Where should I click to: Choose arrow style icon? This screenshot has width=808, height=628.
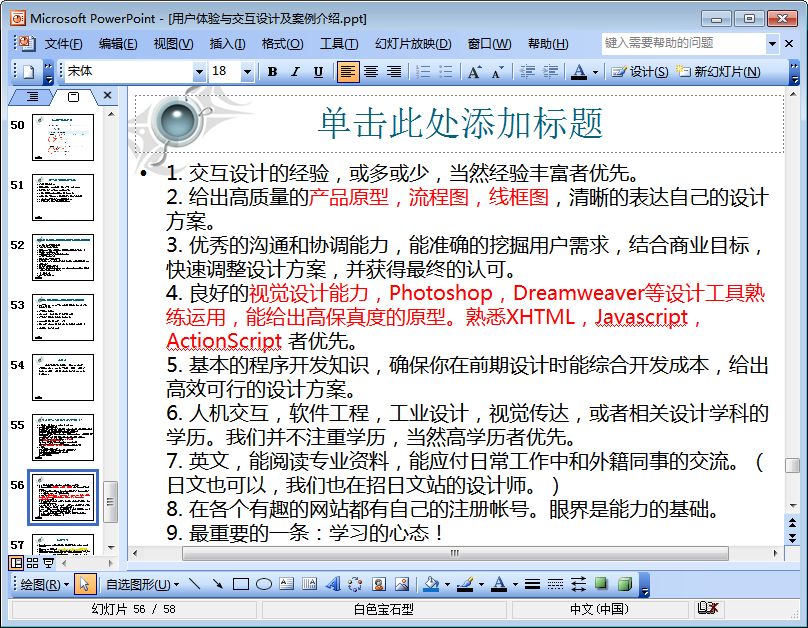578,584
